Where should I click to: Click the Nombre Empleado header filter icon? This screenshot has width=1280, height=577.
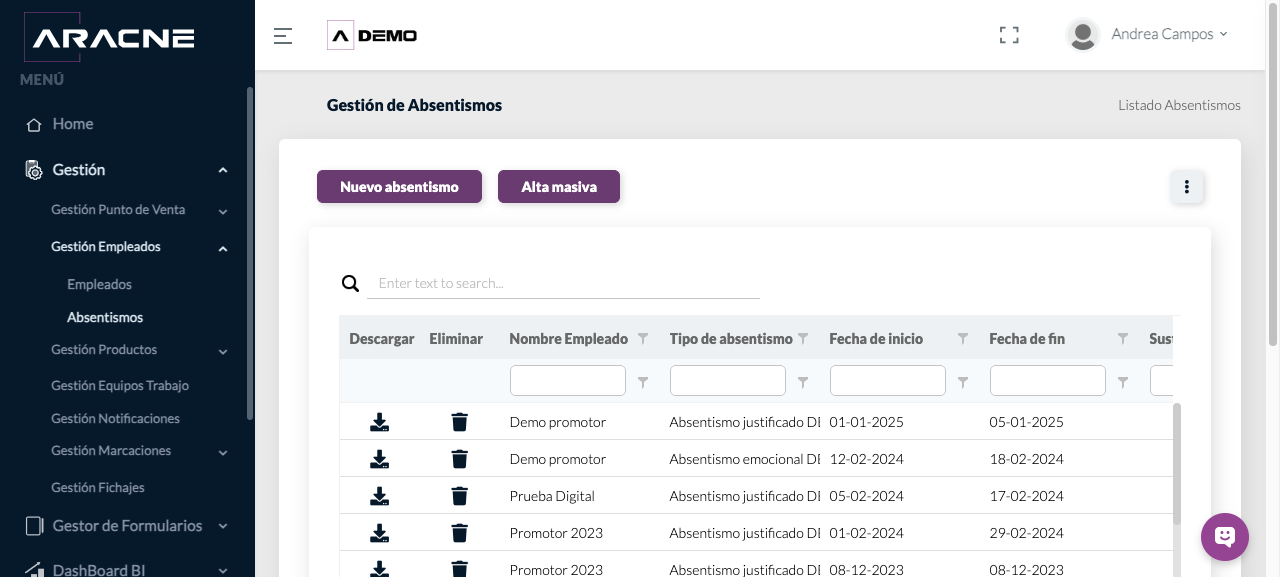coord(643,339)
